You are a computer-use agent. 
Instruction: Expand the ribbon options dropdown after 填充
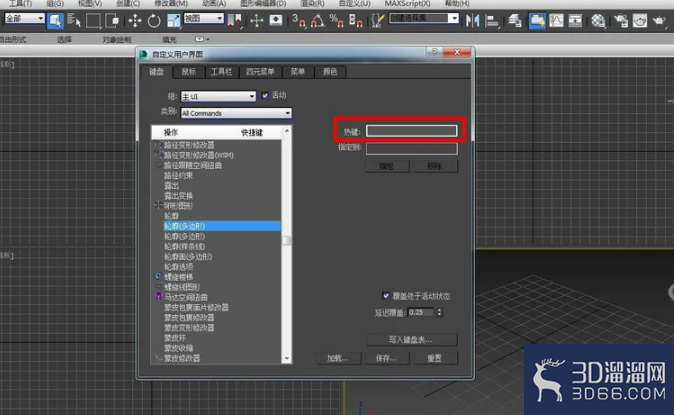click(201, 39)
